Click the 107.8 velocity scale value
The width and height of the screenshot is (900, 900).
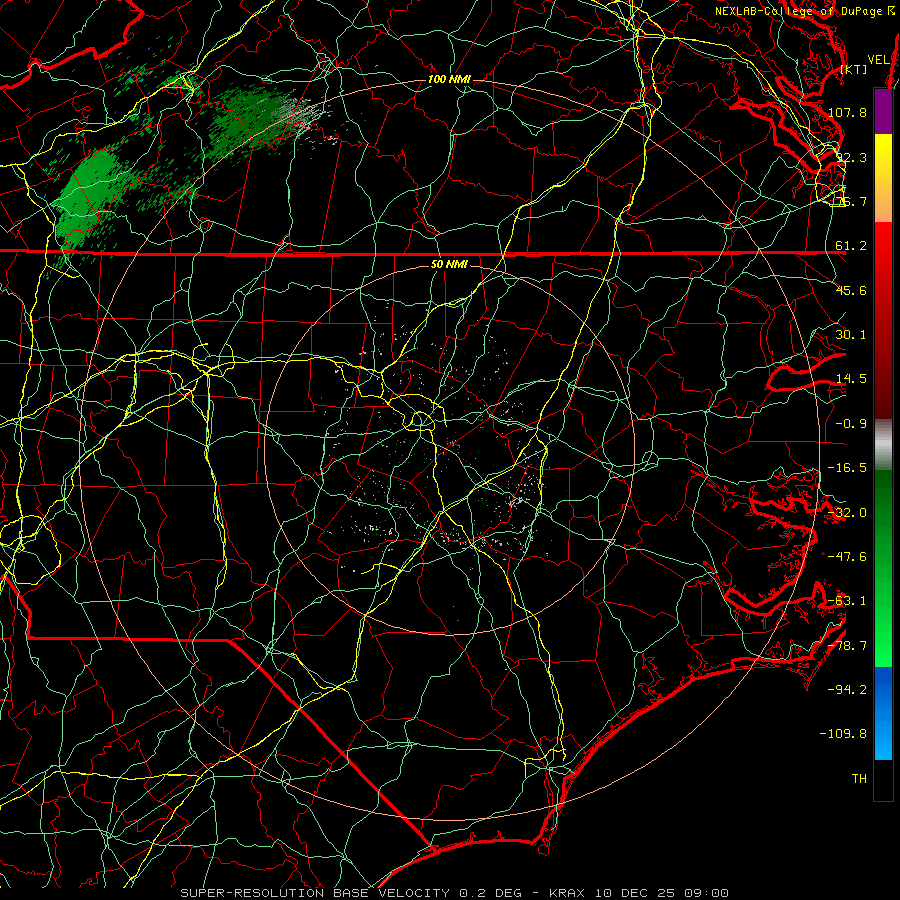pyautogui.click(x=847, y=112)
